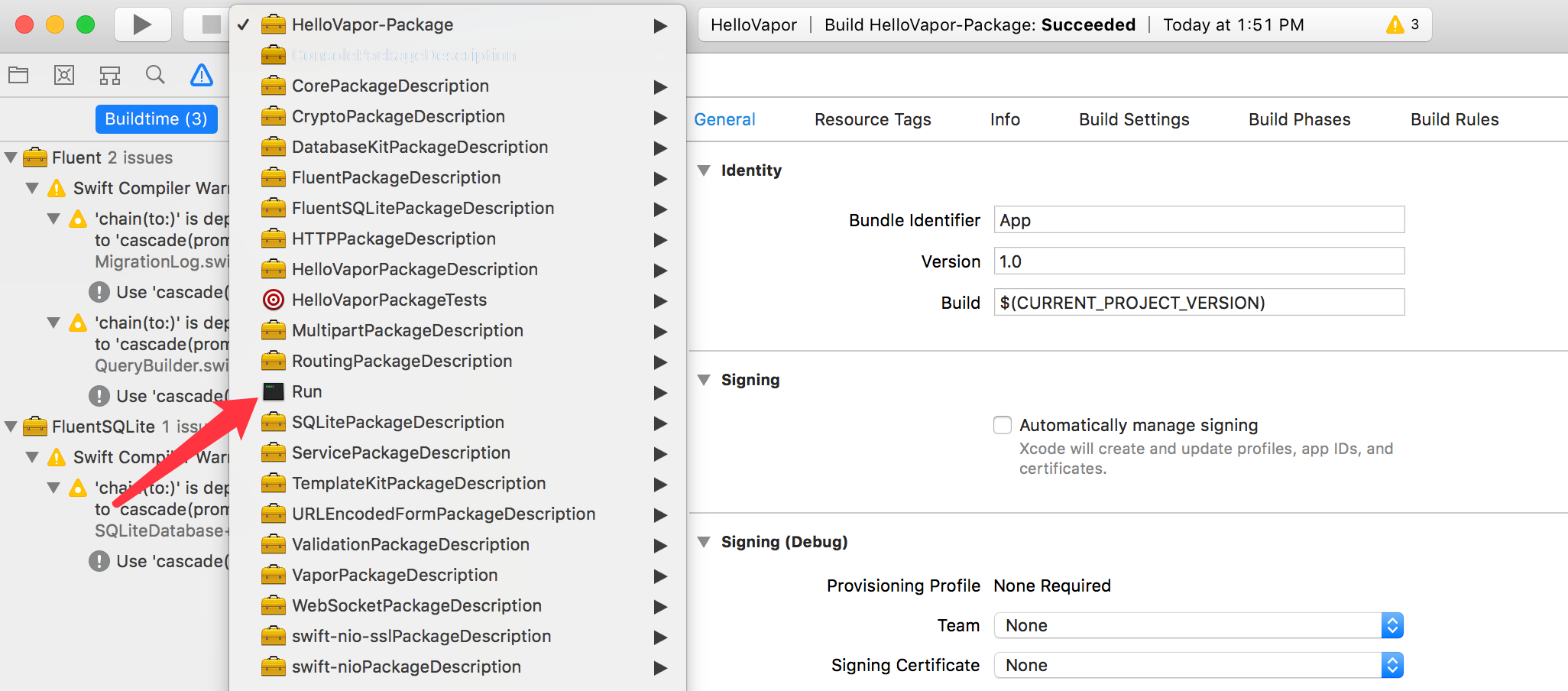Click the toolbox icon of URLEncodedFormPackageDescription

point(274,514)
